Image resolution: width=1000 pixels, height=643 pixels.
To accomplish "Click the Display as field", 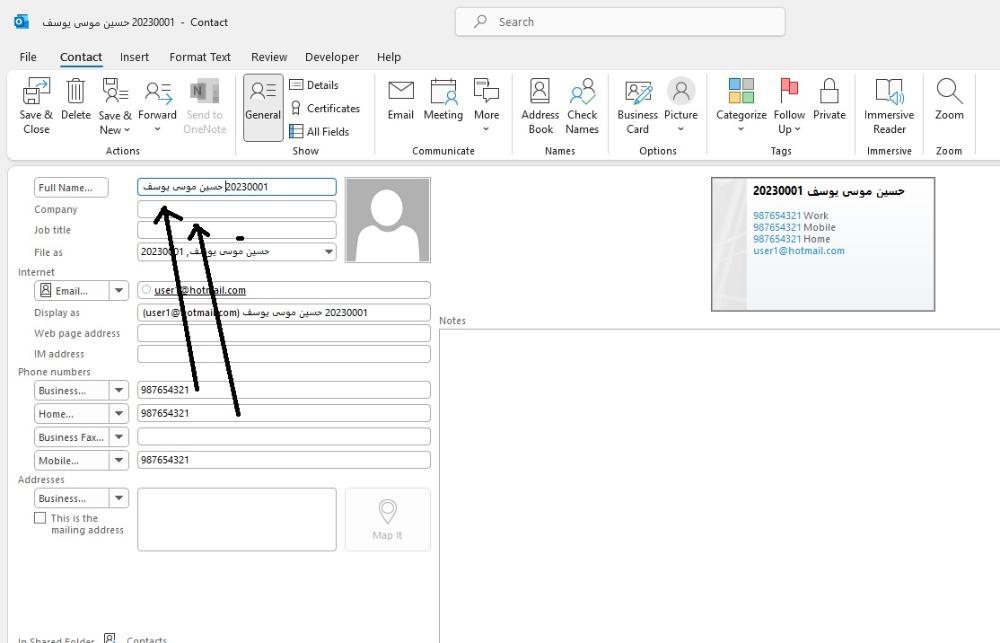I will point(284,313).
